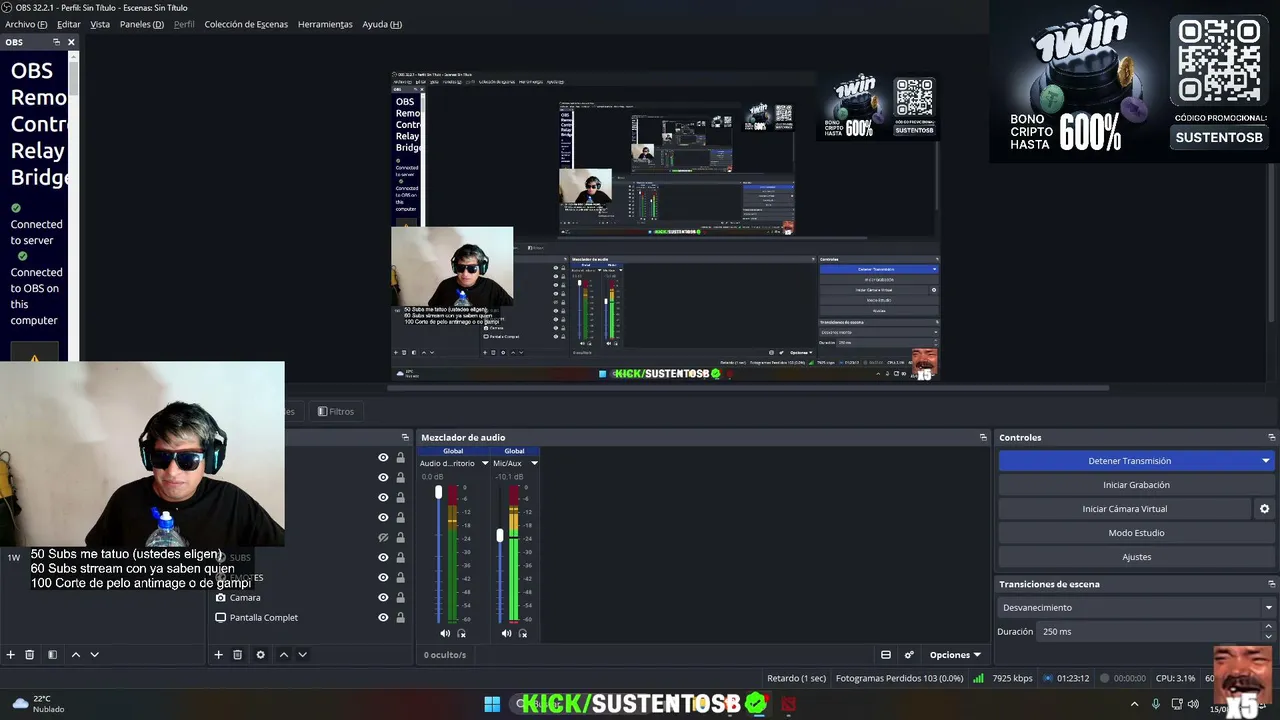Click the taskbar microphone tray icon
This screenshot has width=1280, height=720.
click(1156, 704)
